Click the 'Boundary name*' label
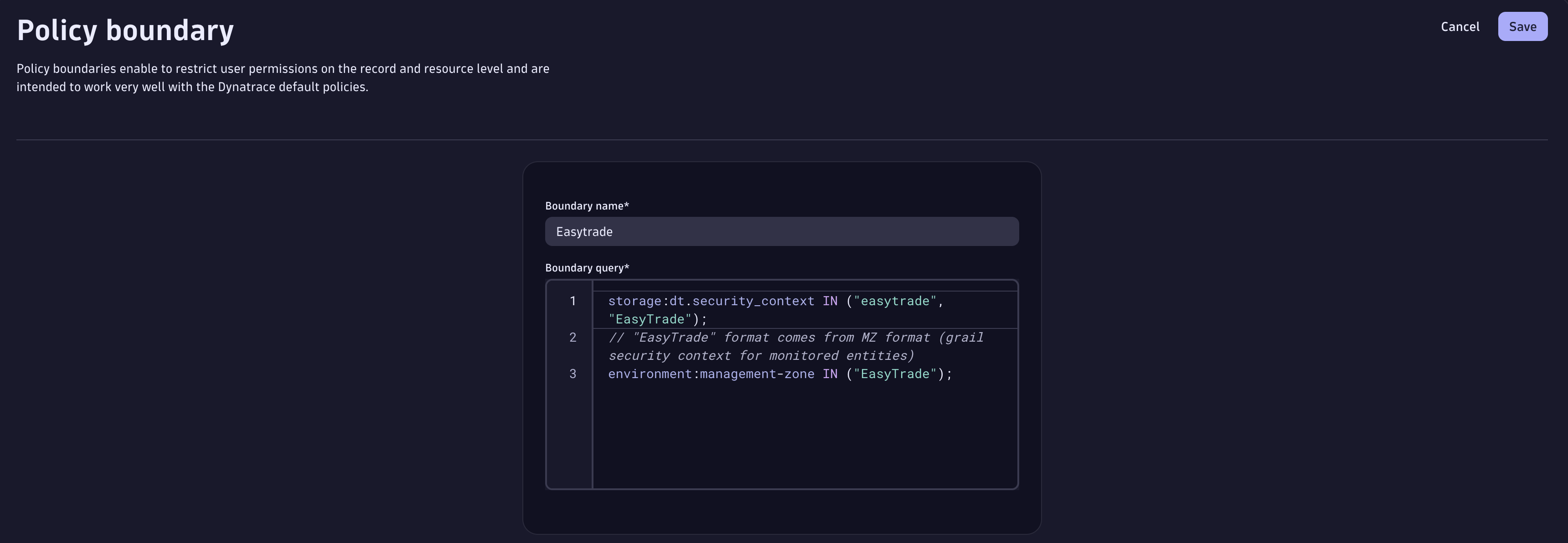1568x543 pixels. (586, 206)
